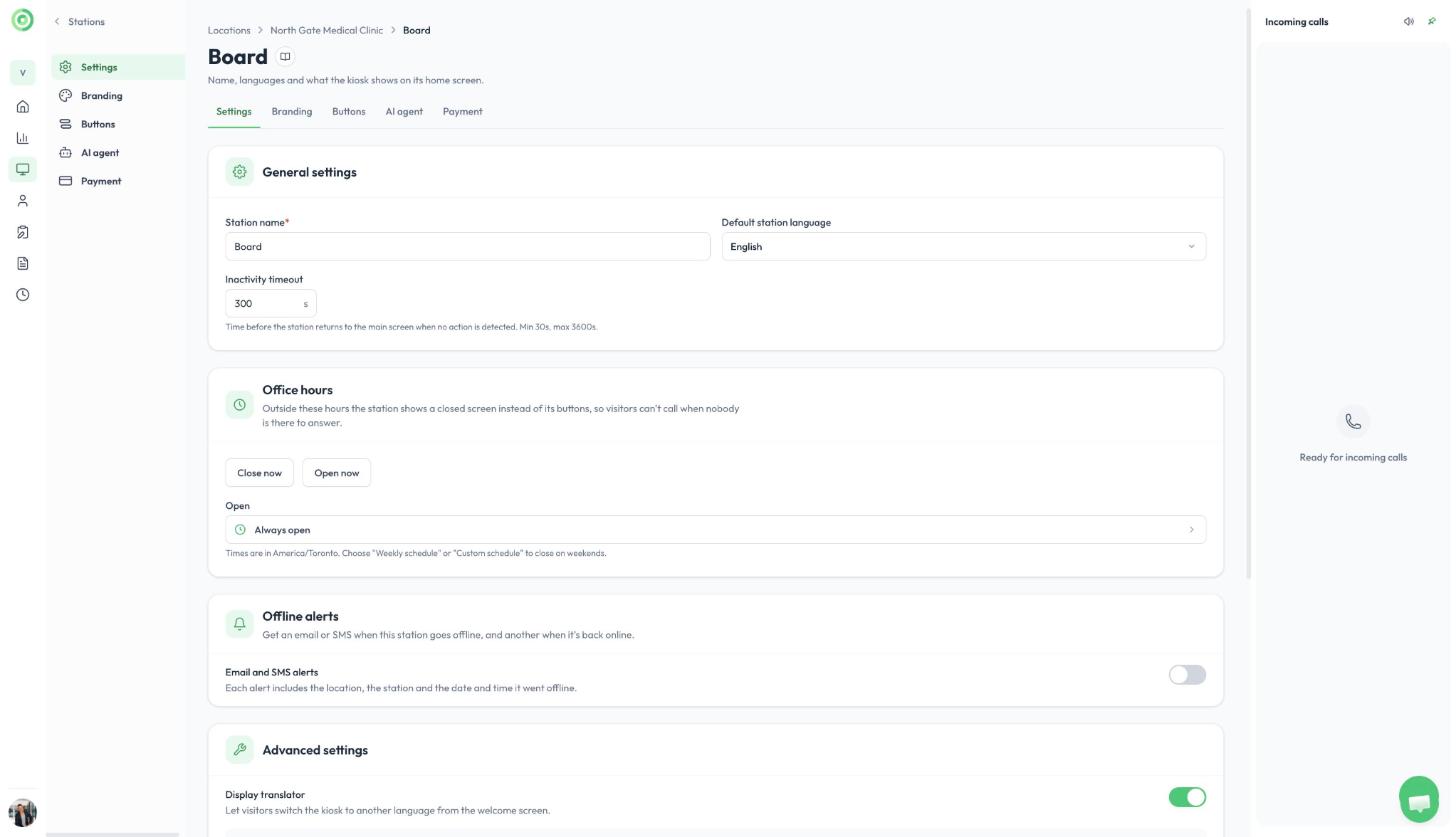
Task: Toggle the incoming calls speaker sound icon
Action: pyautogui.click(x=1409, y=22)
